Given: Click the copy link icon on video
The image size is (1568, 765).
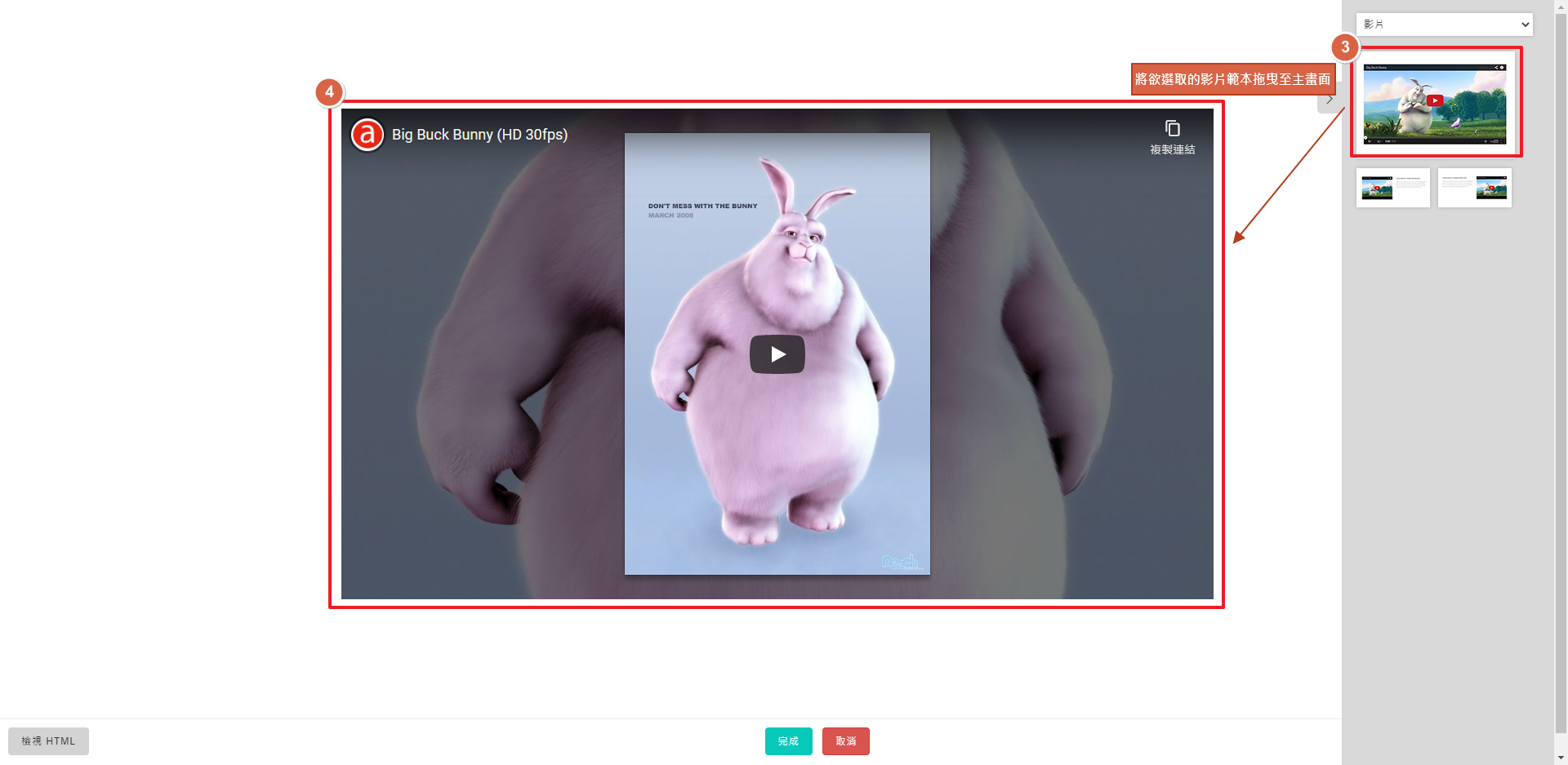Looking at the screenshot, I should point(1172,129).
